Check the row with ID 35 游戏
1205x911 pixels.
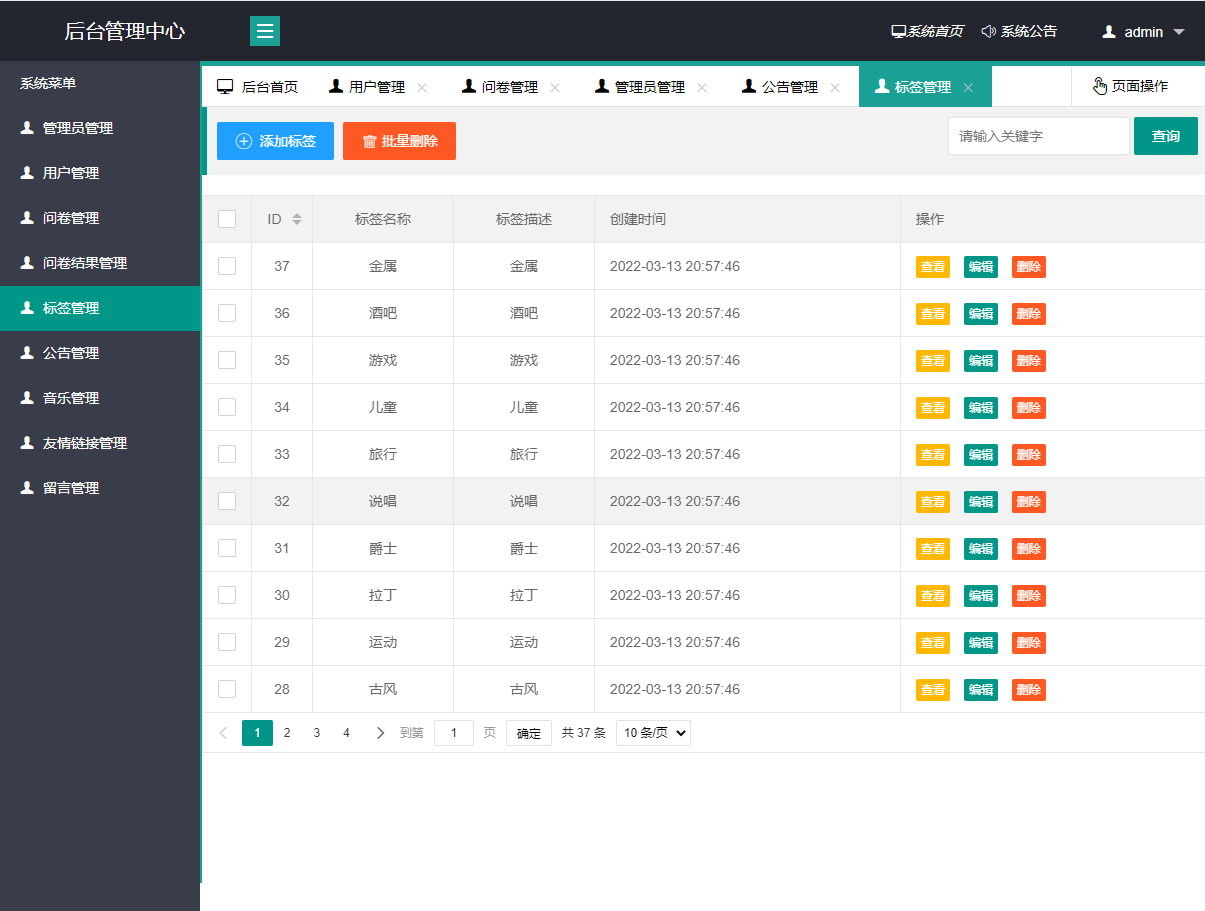(x=227, y=360)
